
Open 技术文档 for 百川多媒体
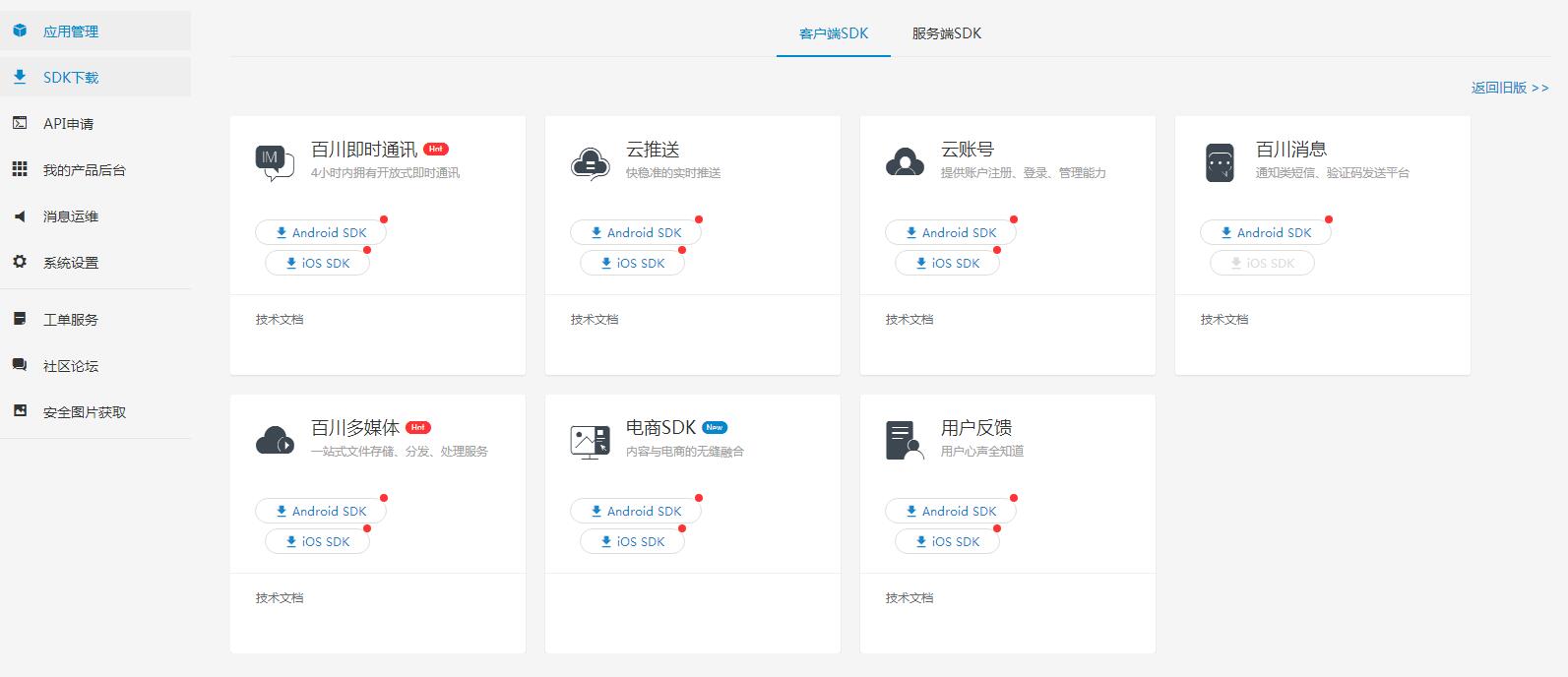pyautogui.click(x=280, y=597)
